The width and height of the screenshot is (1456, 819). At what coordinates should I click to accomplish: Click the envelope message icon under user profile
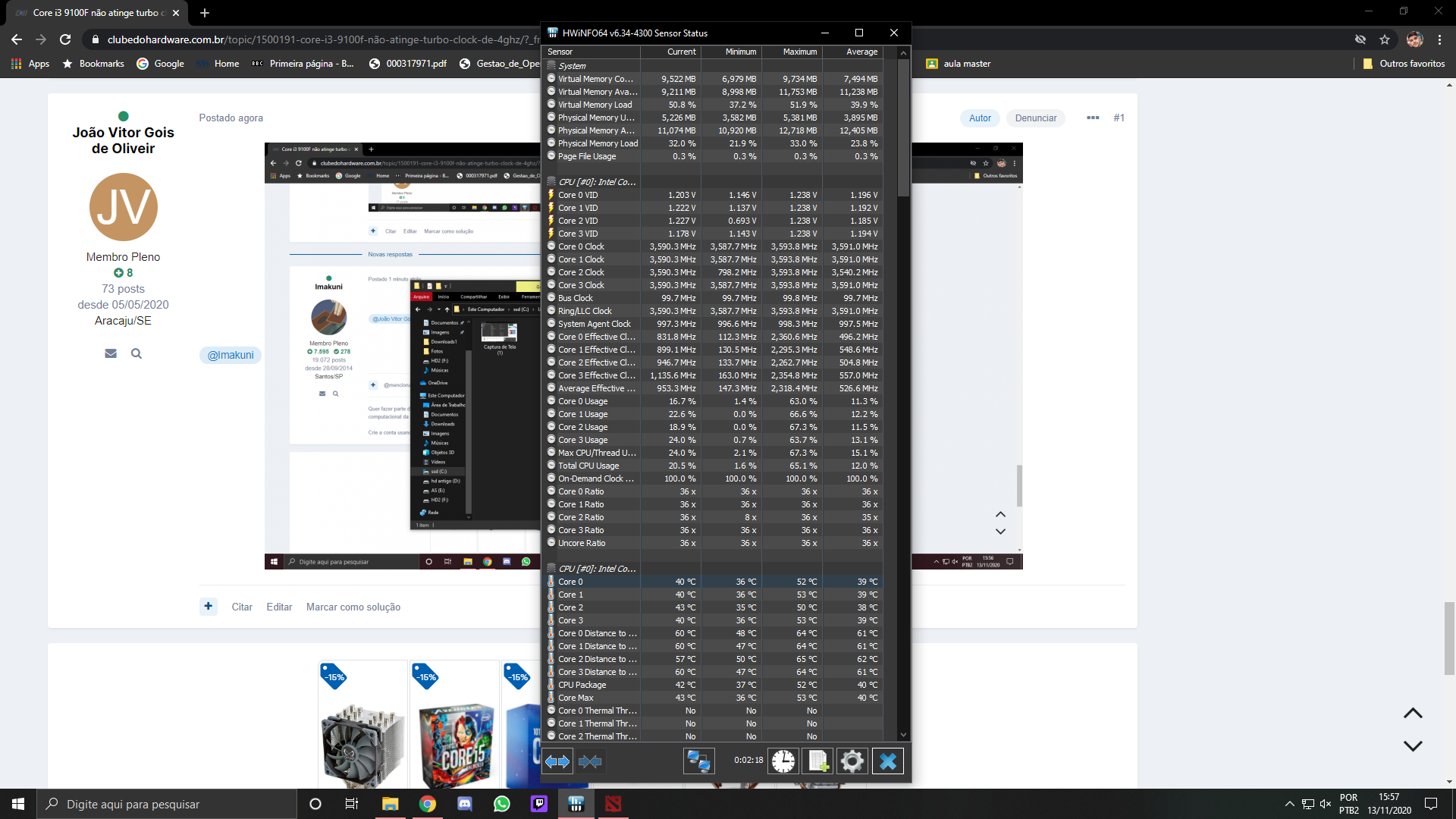point(111,353)
